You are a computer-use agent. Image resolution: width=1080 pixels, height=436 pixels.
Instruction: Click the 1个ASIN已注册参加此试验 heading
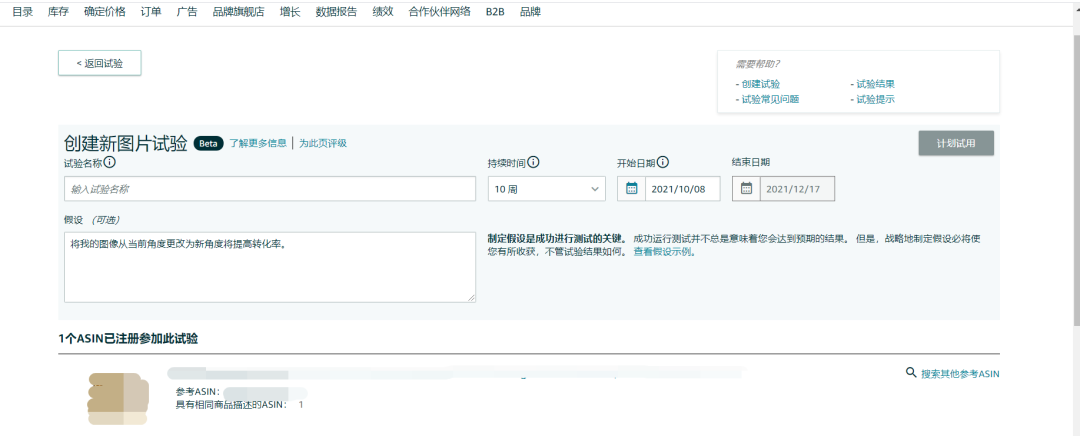tap(129, 338)
